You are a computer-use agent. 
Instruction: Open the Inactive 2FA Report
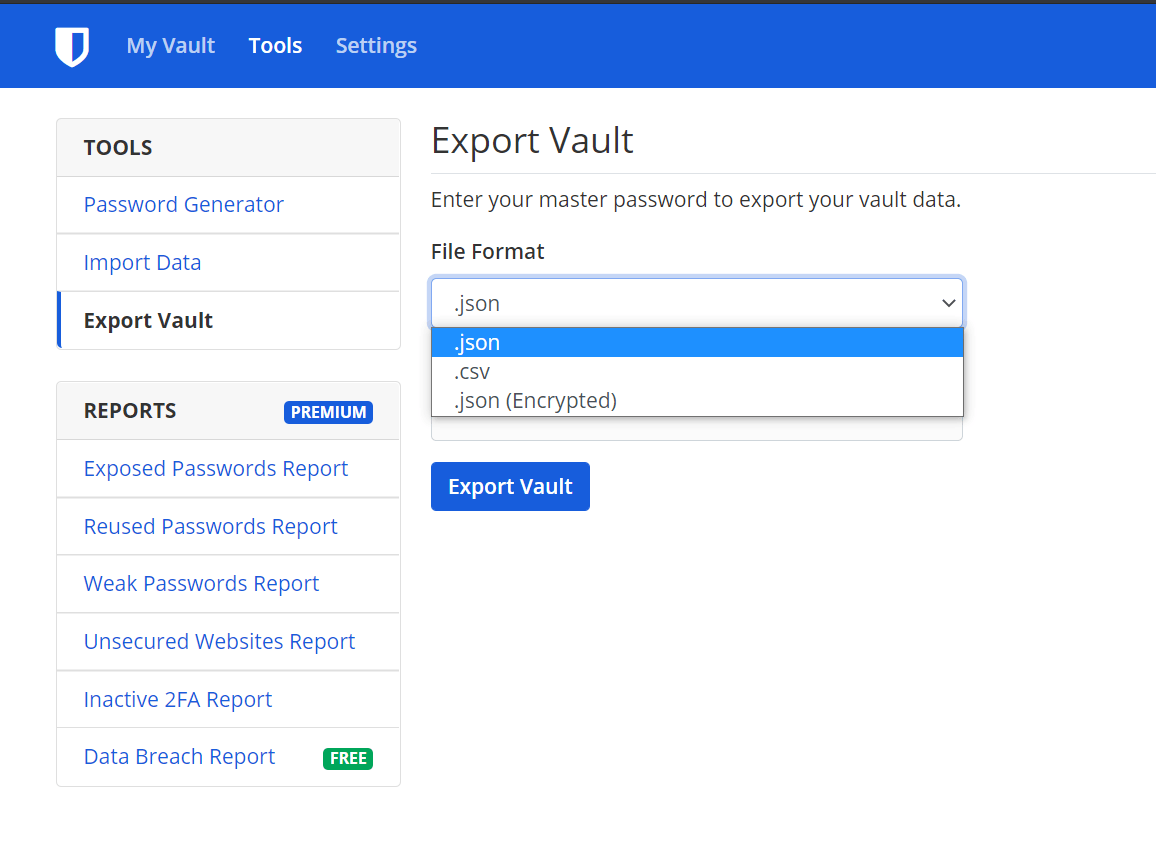coord(177,699)
